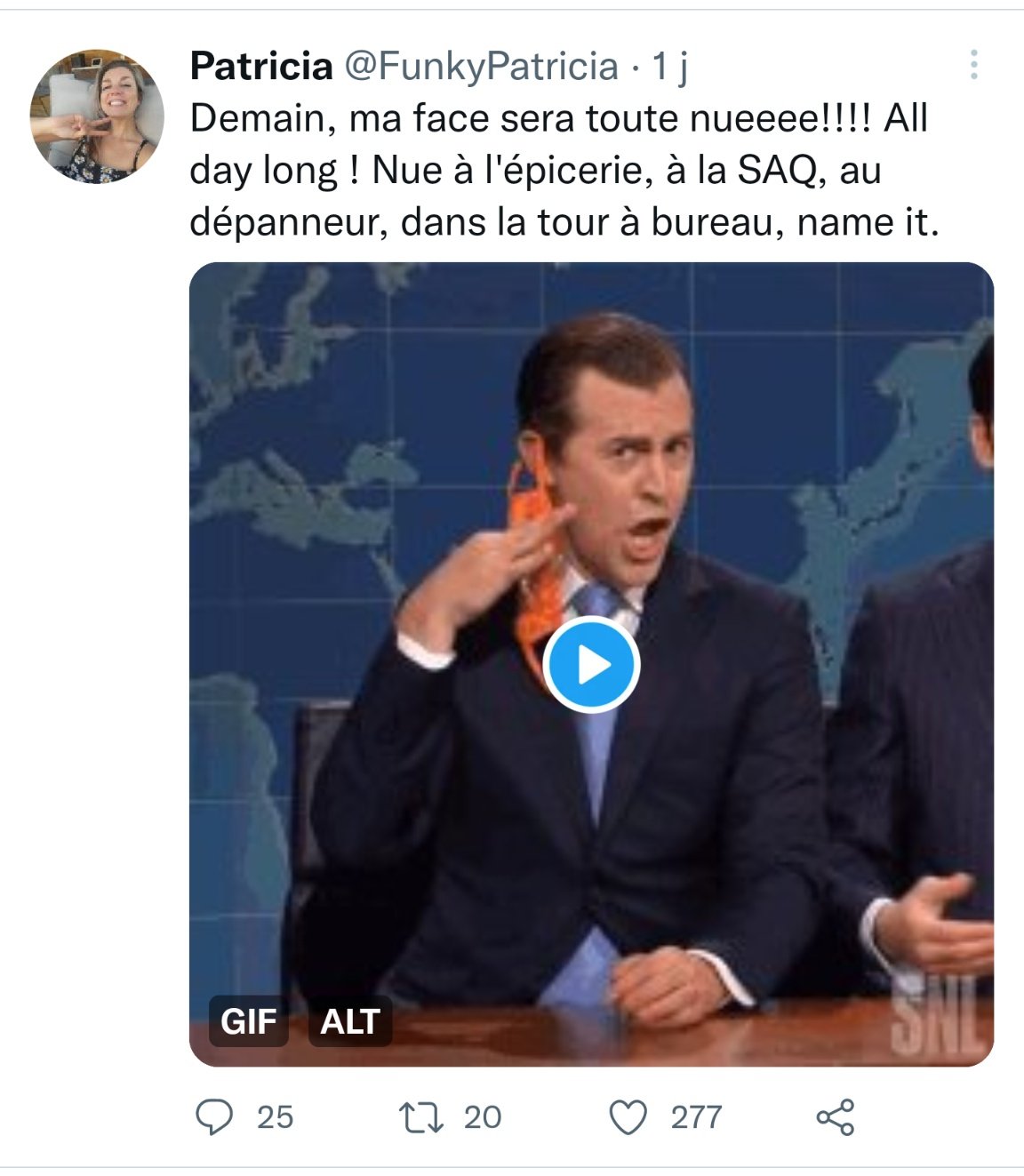This screenshot has width=1024, height=1176.
Task: Show the ALT image description badge
Action: pos(350,1020)
